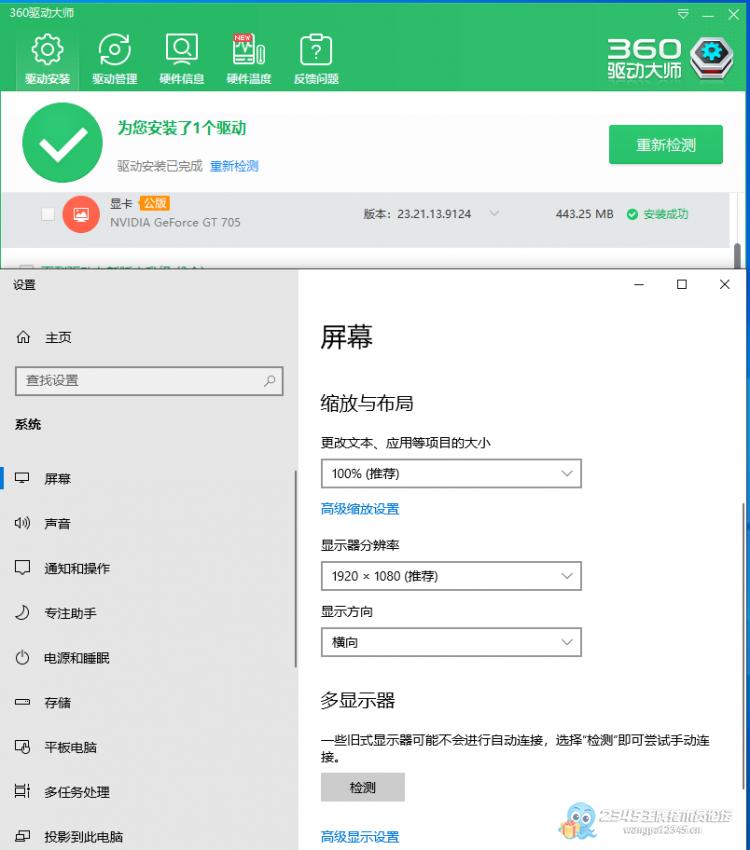Click the green 重新检测 button

coord(665,145)
